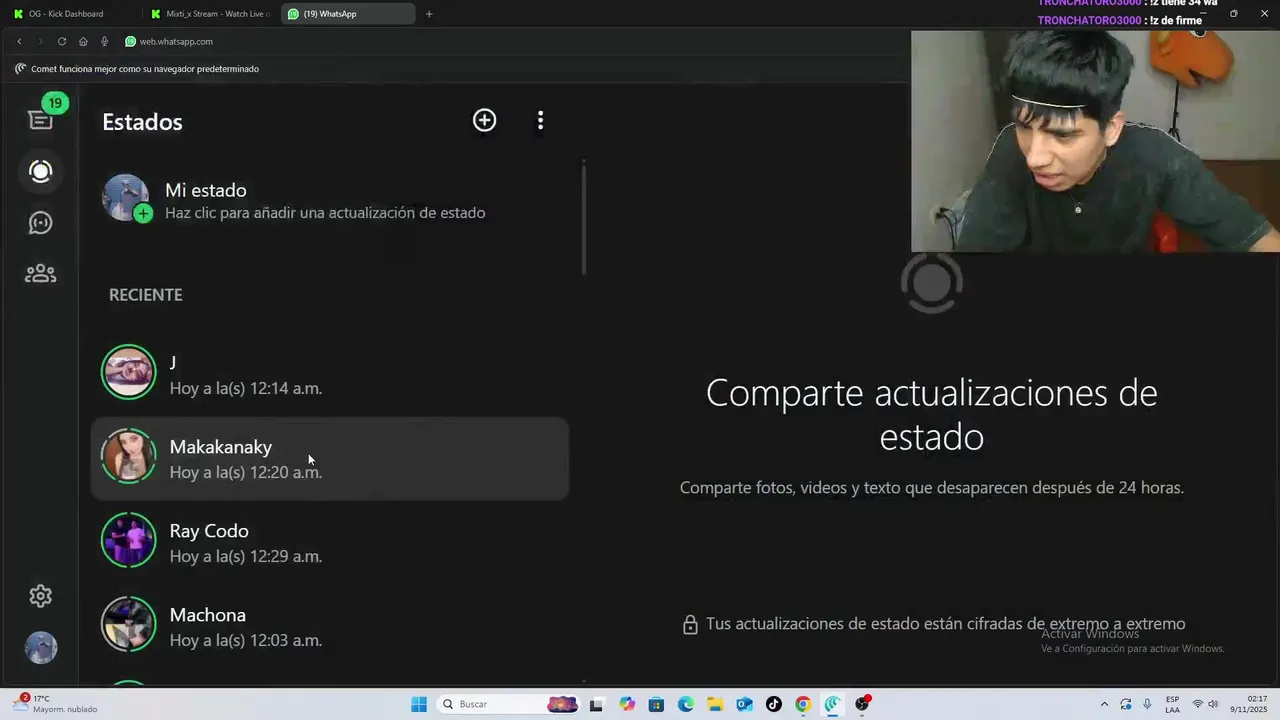The image size is (1280, 720).
Task: Open Outlook from the taskbar
Action: click(x=744, y=704)
